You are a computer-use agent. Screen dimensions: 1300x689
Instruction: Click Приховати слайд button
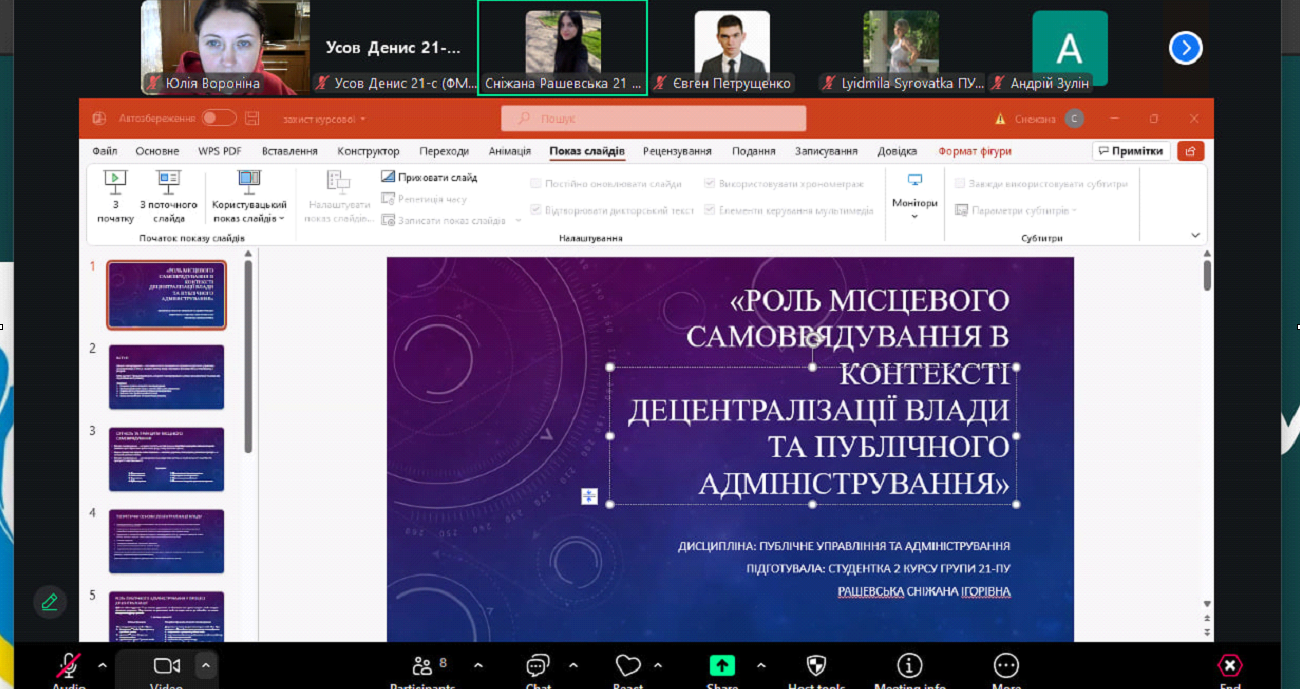(x=430, y=177)
